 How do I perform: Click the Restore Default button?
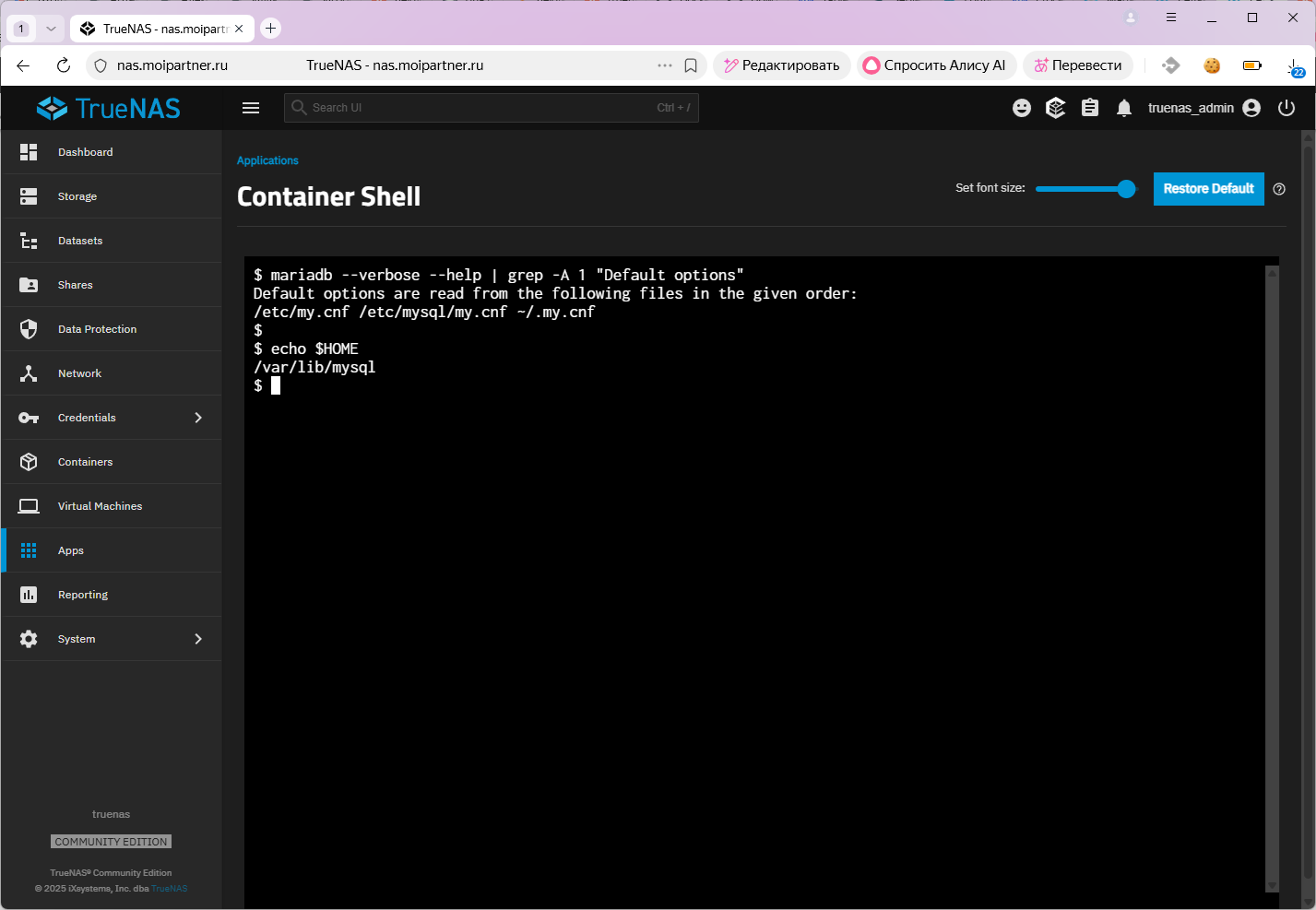(1208, 188)
